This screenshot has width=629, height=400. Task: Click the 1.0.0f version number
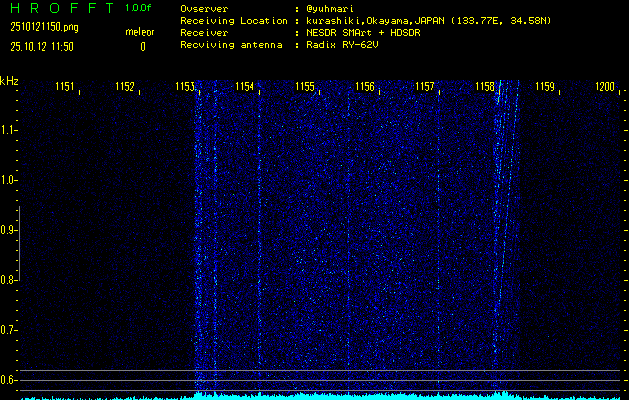pyautogui.click(x=140, y=8)
